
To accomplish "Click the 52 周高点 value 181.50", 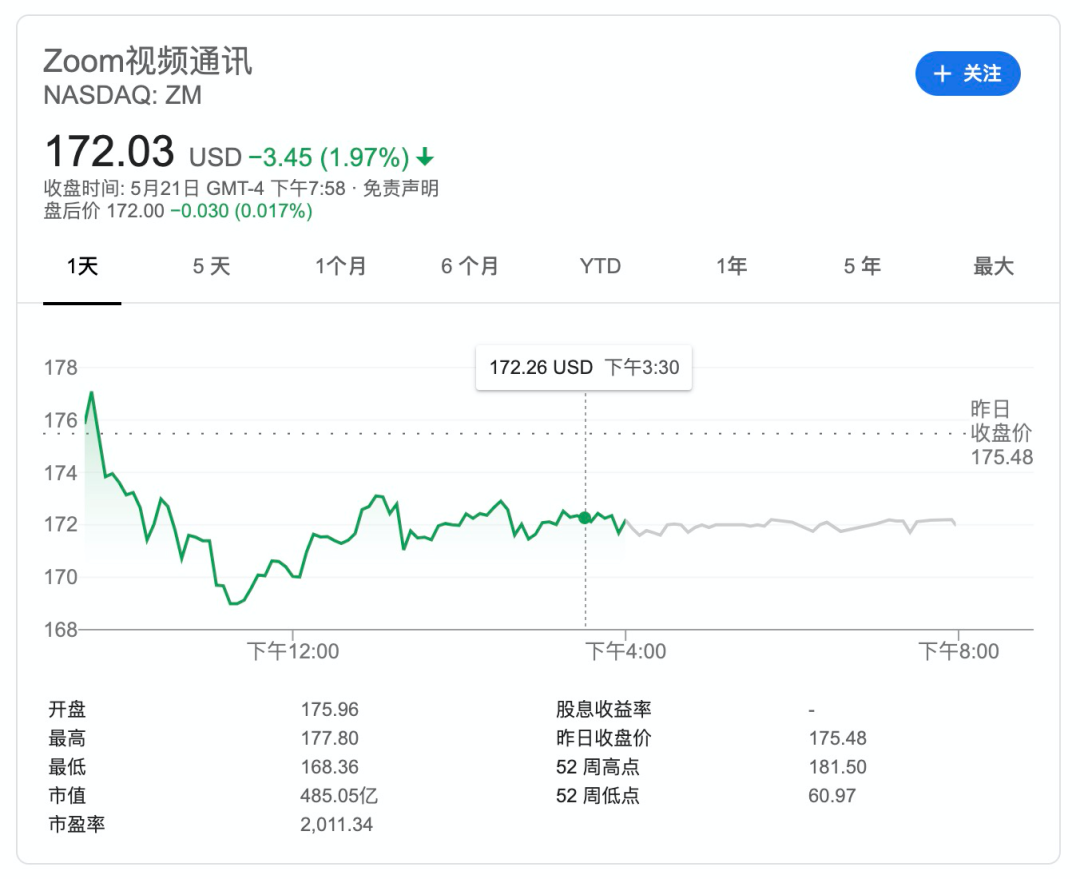I will tap(838, 767).
